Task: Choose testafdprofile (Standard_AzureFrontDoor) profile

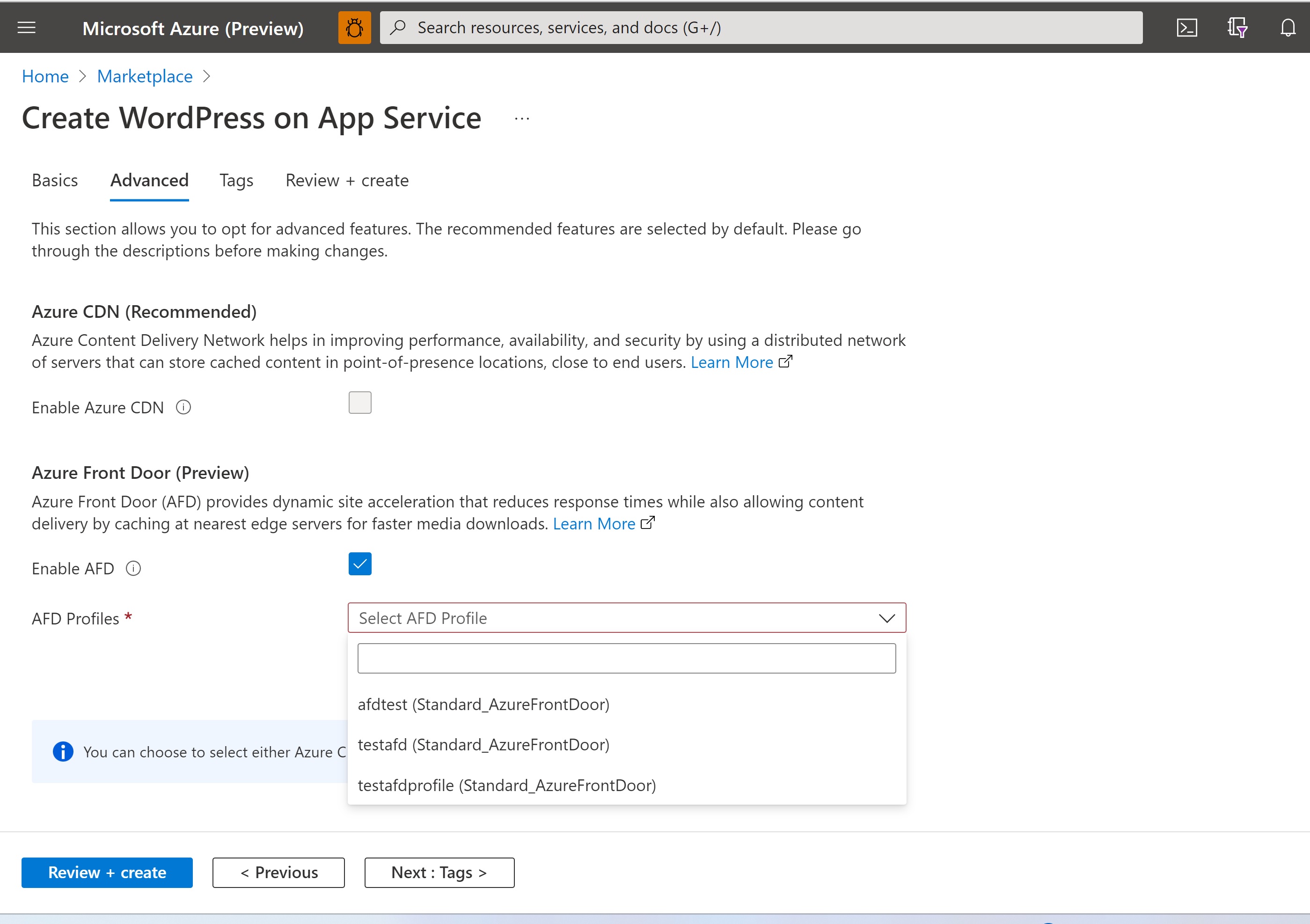Action: pos(627,785)
